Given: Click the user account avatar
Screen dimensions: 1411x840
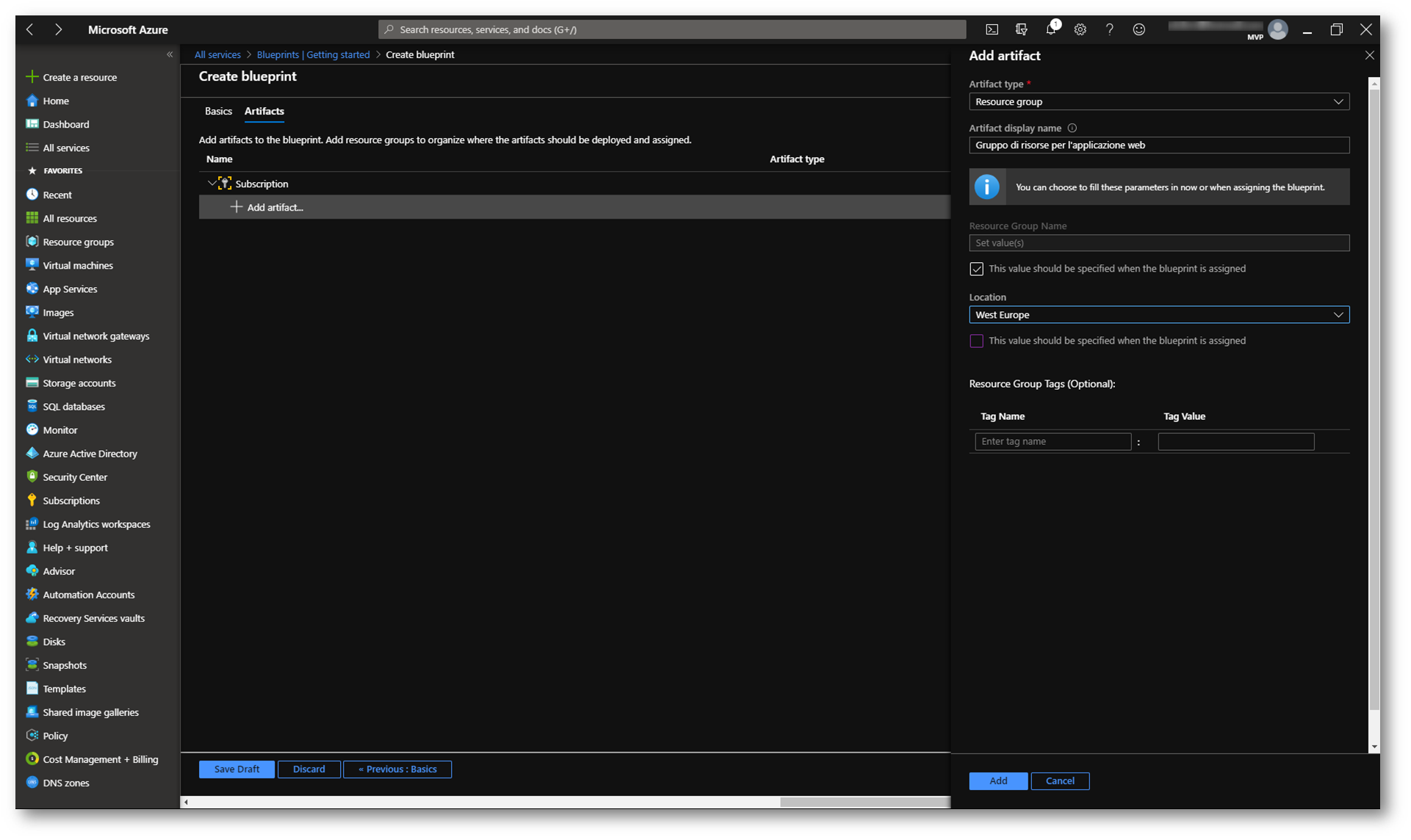Looking at the screenshot, I should click(x=1277, y=29).
